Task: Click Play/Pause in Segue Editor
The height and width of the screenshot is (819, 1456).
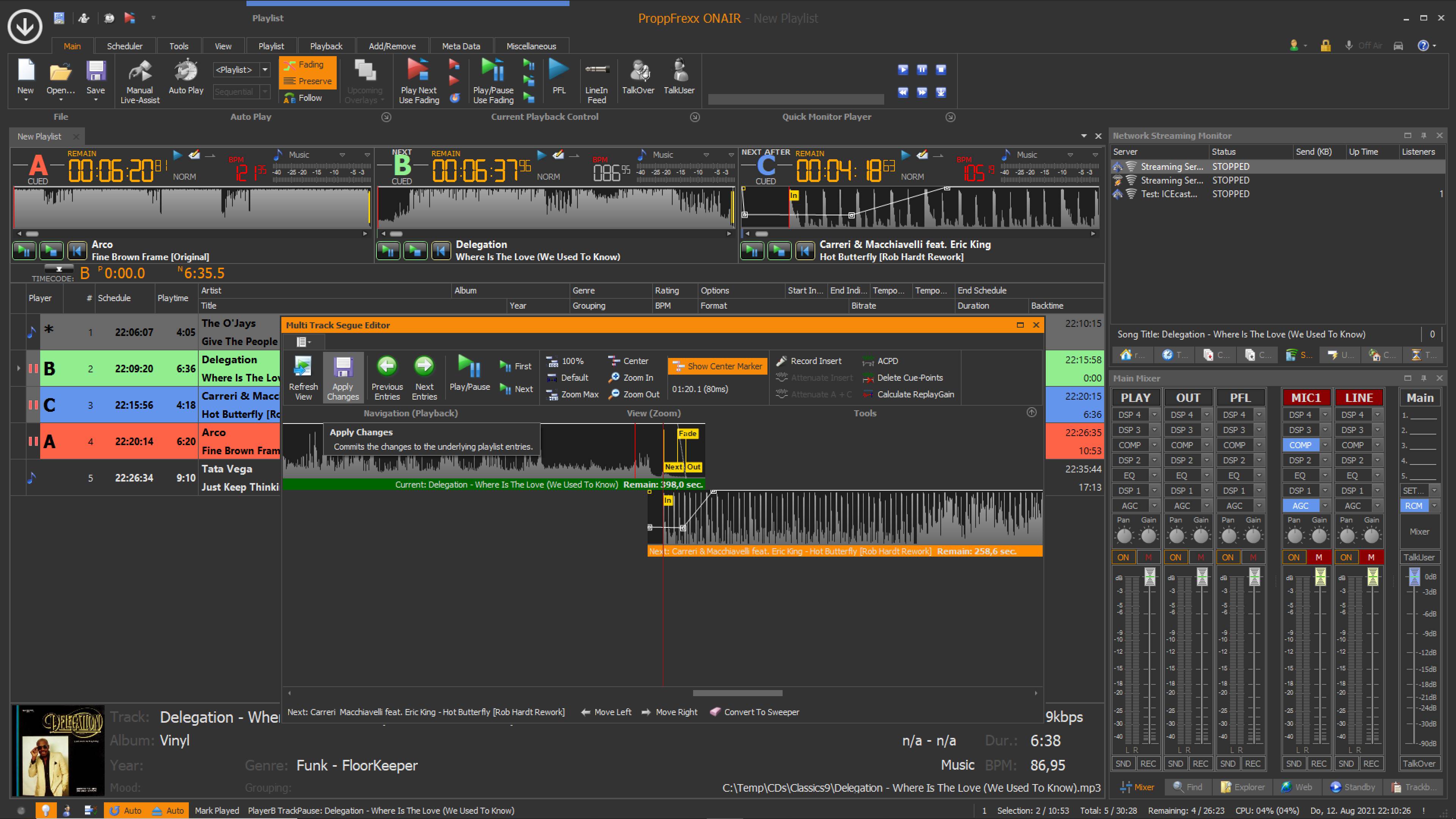Action: point(470,373)
